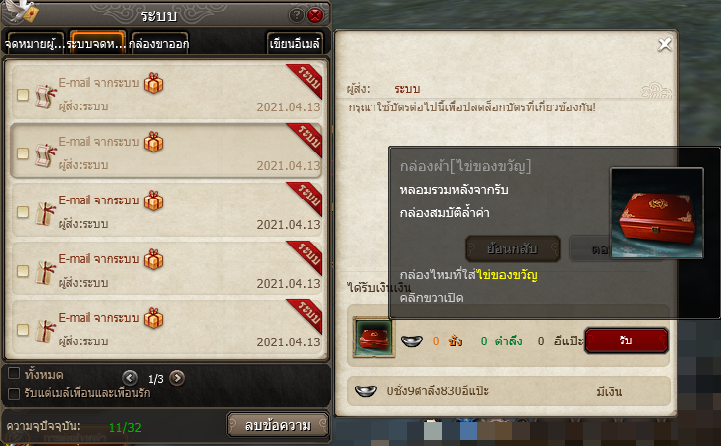The height and width of the screenshot is (446, 721).
Task: Click the silver ingot icon in the balance row
Action: (366, 391)
